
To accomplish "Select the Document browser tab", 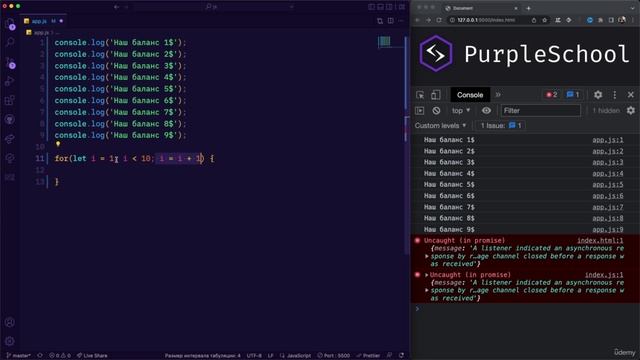I will click(x=480, y=8).
